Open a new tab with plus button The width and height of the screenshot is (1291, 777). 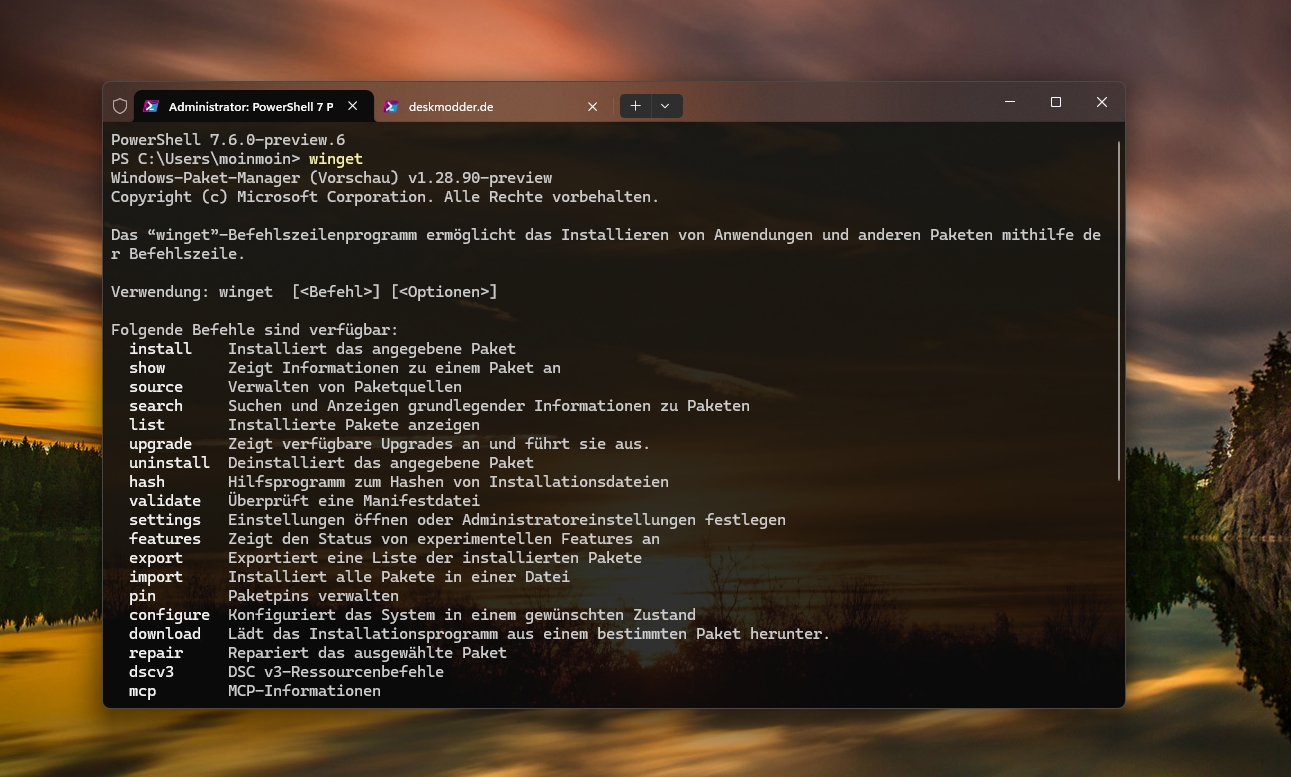coord(635,106)
